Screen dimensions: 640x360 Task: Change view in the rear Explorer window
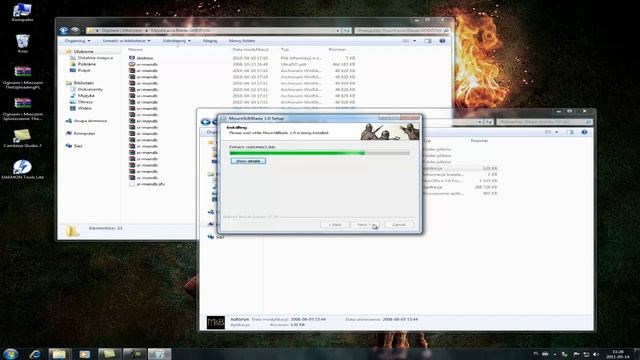coord(405,41)
